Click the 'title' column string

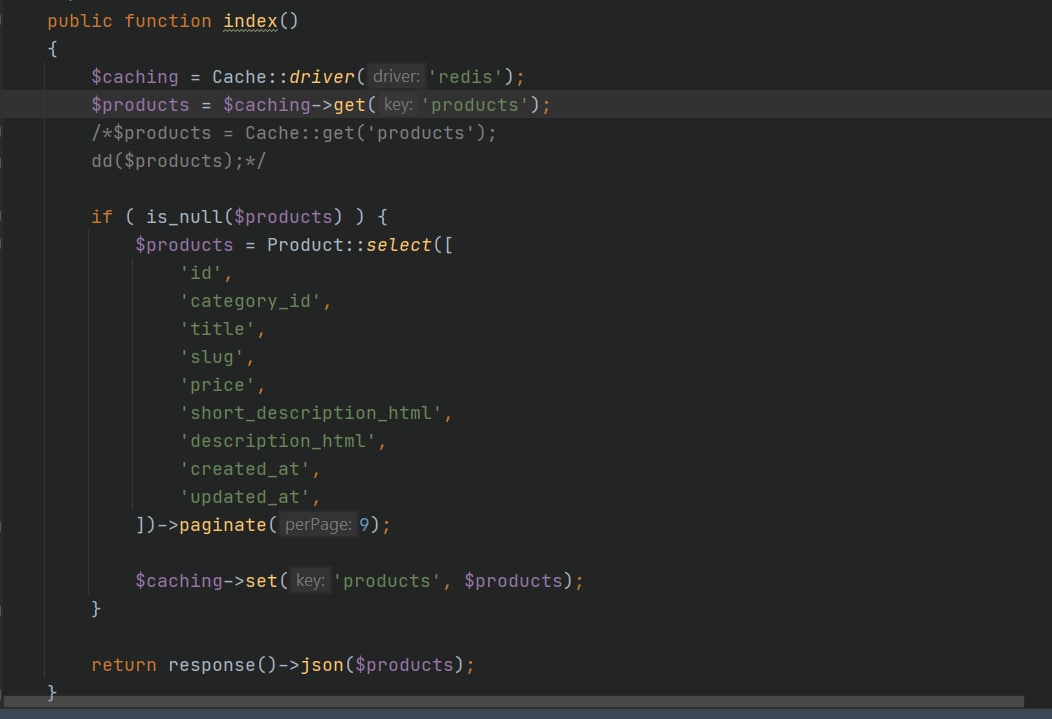click(217, 329)
